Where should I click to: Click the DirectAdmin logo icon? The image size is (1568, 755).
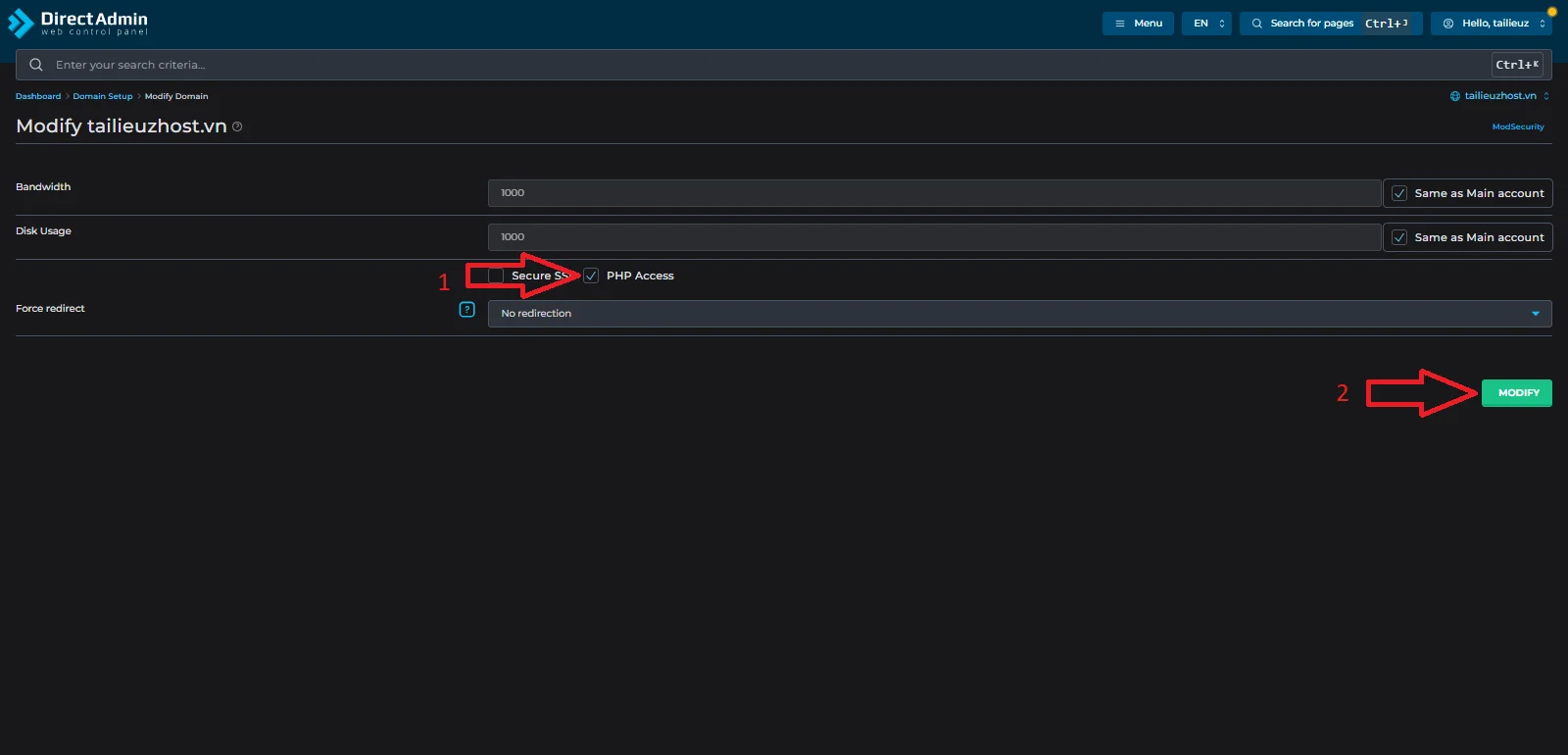tap(21, 24)
